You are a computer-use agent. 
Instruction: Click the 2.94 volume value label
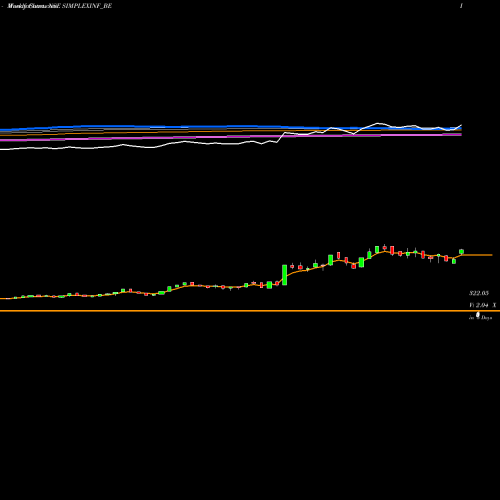pyautogui.click(x=482, y=305)
